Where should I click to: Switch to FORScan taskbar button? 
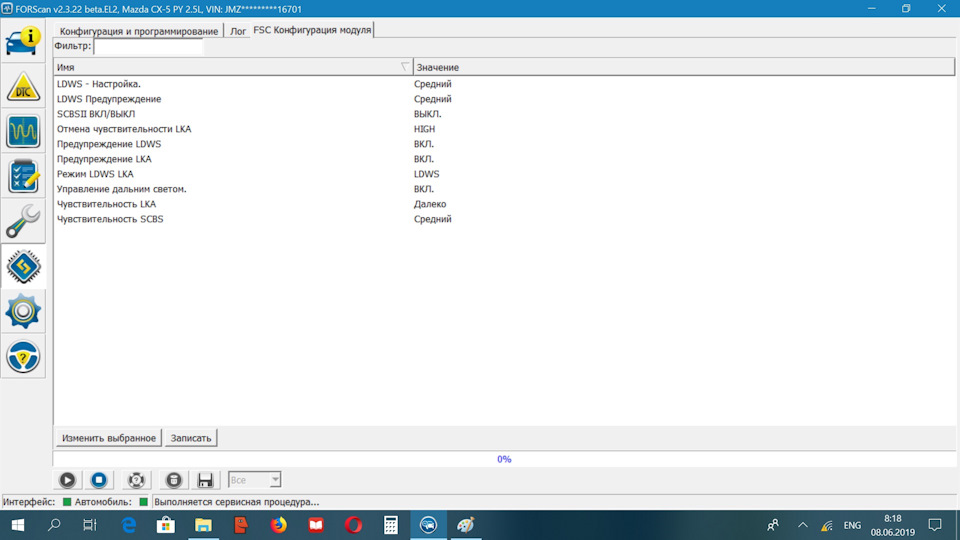click(428, 525)
